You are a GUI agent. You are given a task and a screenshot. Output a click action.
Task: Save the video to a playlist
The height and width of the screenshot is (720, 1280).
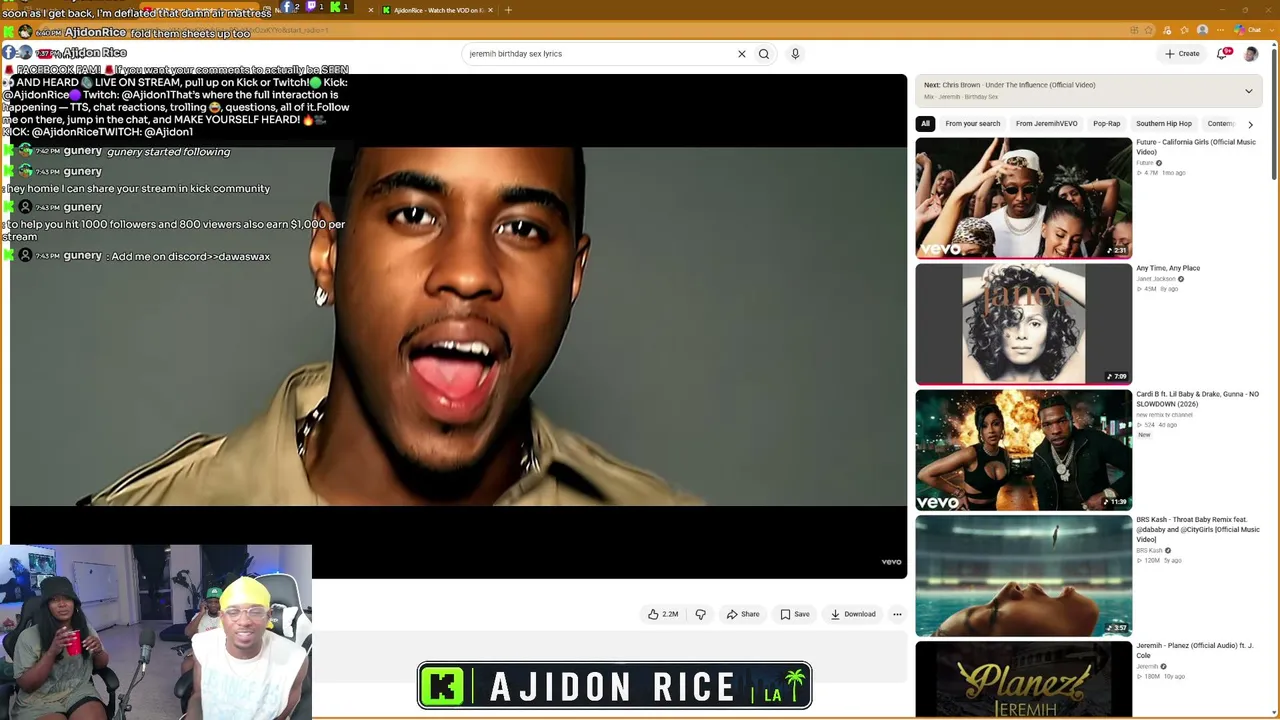[x=795, y=614]
